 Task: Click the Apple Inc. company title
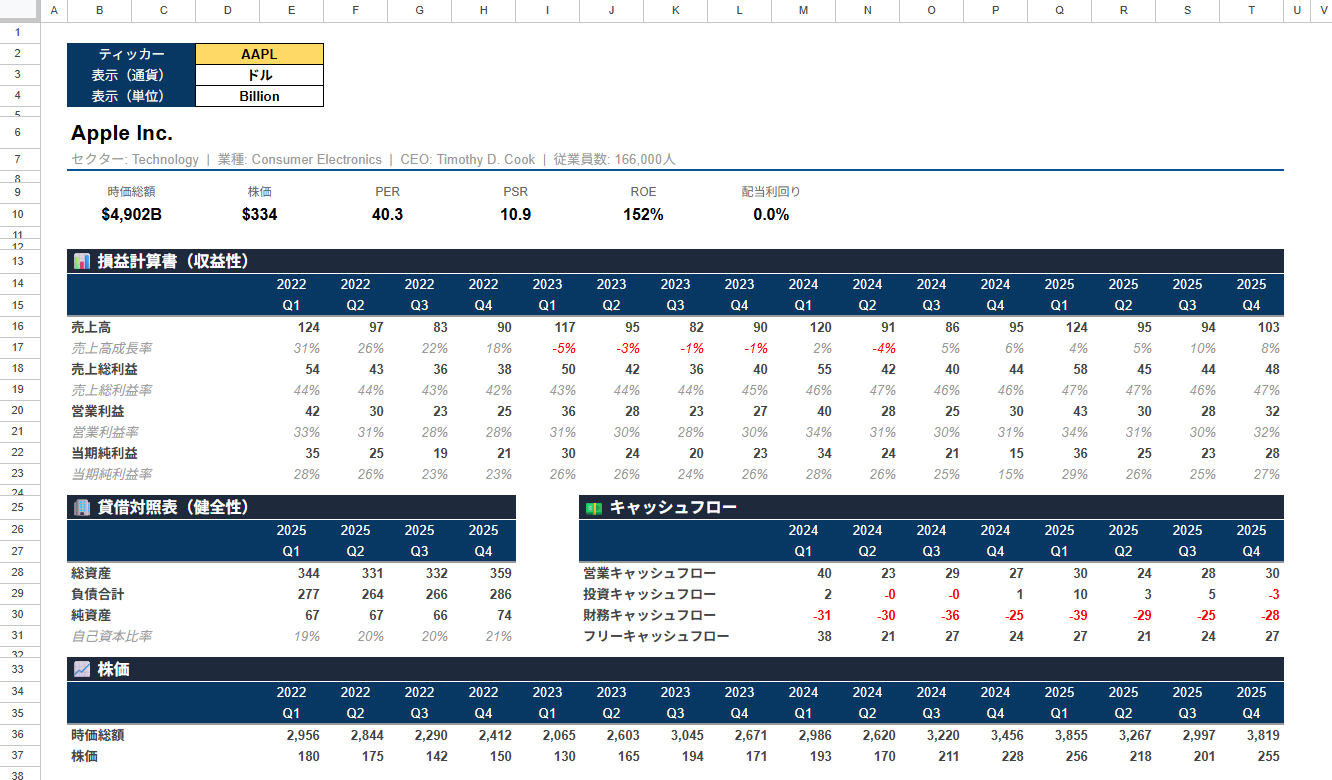[x=122, y=133]
